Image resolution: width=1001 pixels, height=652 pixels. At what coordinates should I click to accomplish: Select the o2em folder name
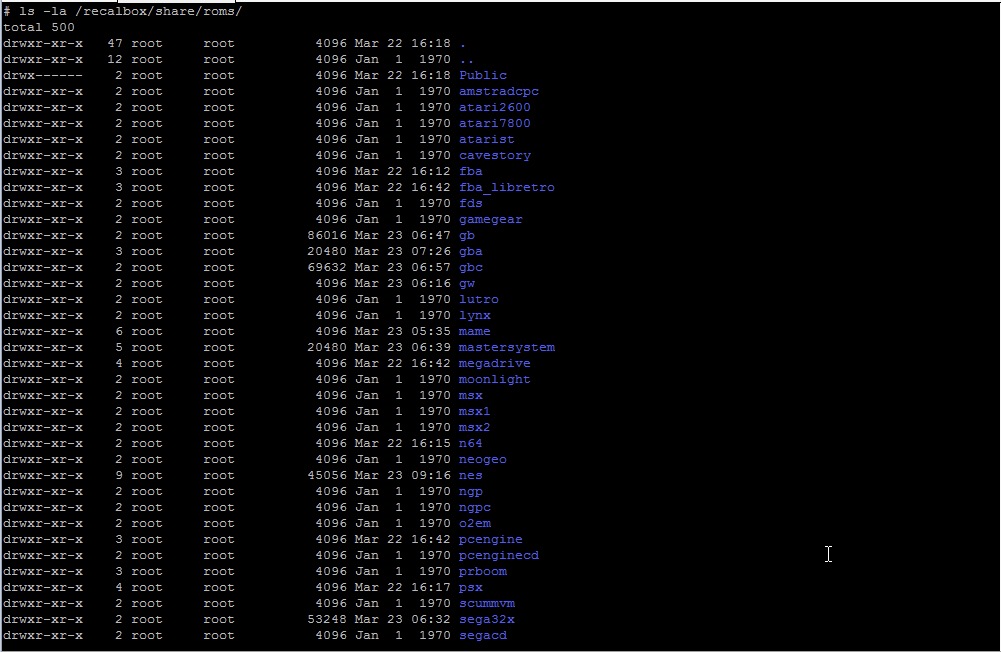(474, 523)
